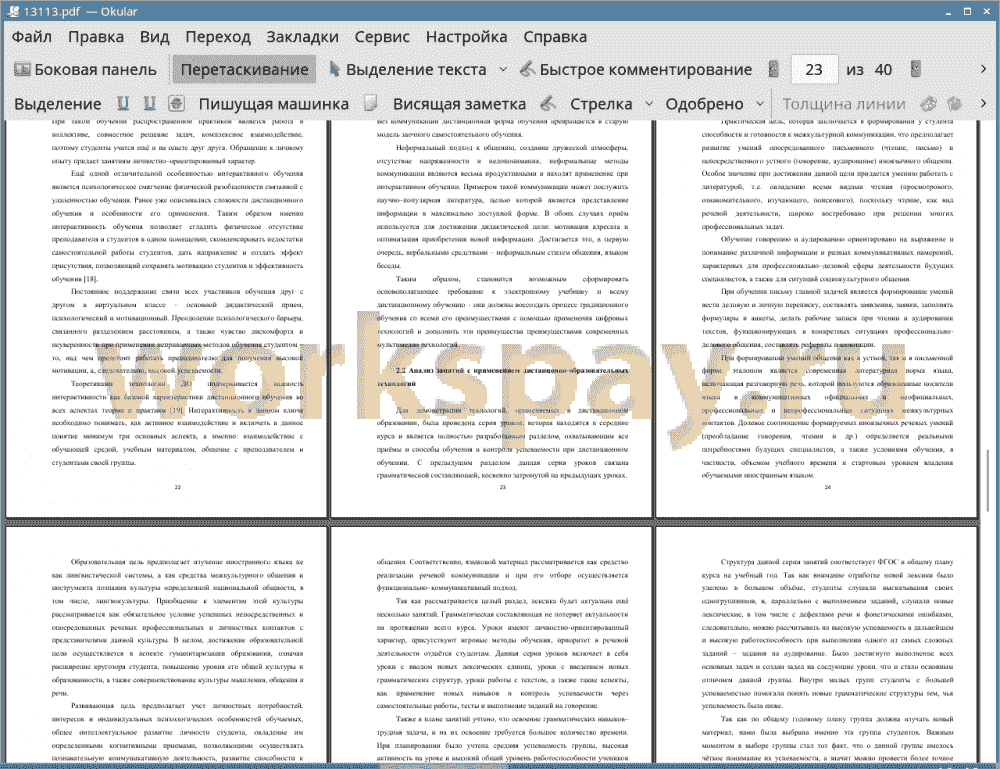Screen dimensions: 1000x769
Task: Select the Стрелка arrow annotation tool
Action: point(601,104)
